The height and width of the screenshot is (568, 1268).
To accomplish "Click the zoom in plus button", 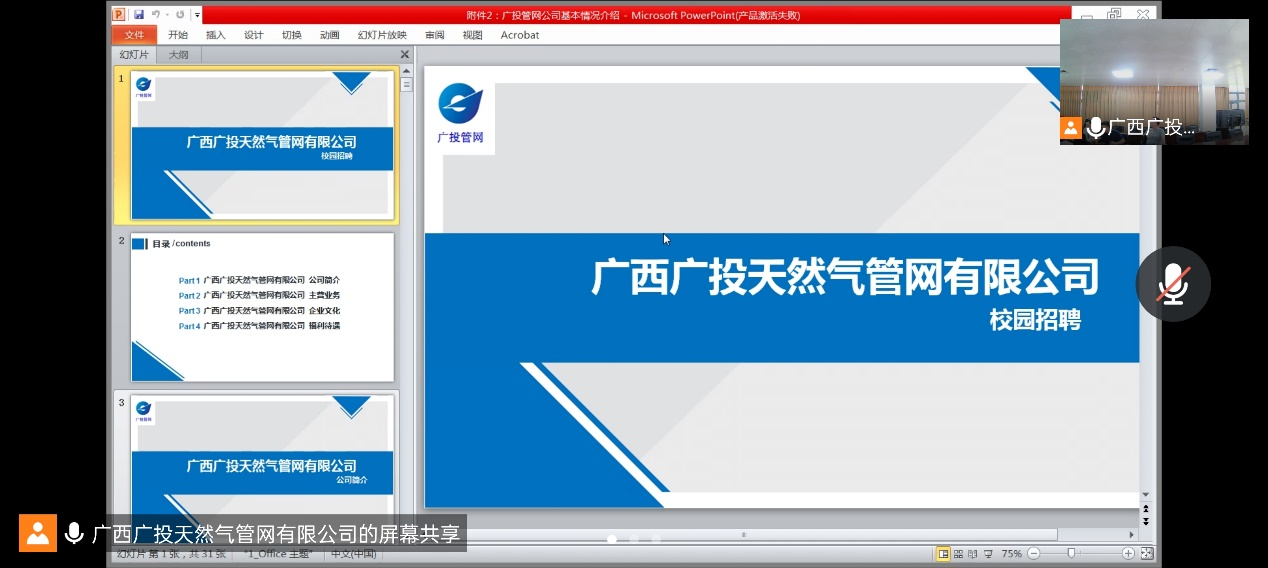I will (1128, 554).
